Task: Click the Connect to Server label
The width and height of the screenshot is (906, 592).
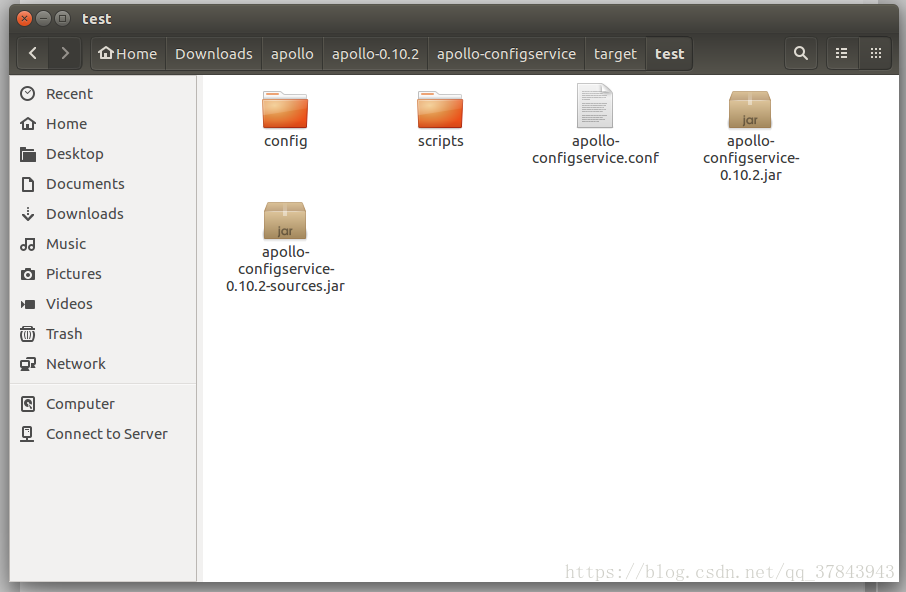Action: click(x=107, y=434)
